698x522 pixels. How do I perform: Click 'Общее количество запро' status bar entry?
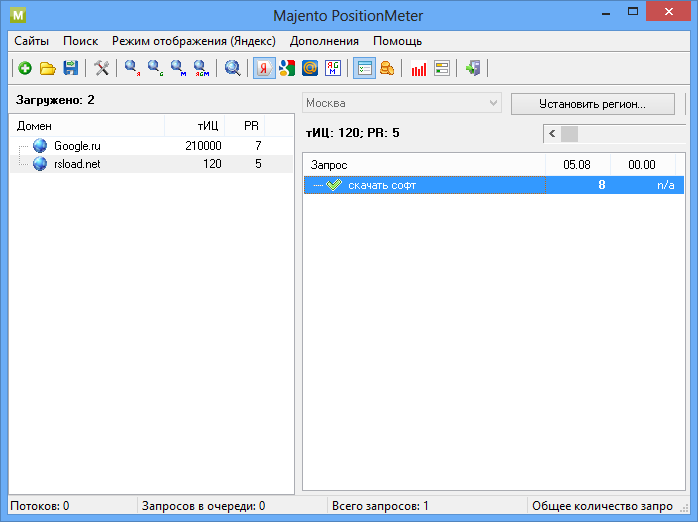point(602,506)
